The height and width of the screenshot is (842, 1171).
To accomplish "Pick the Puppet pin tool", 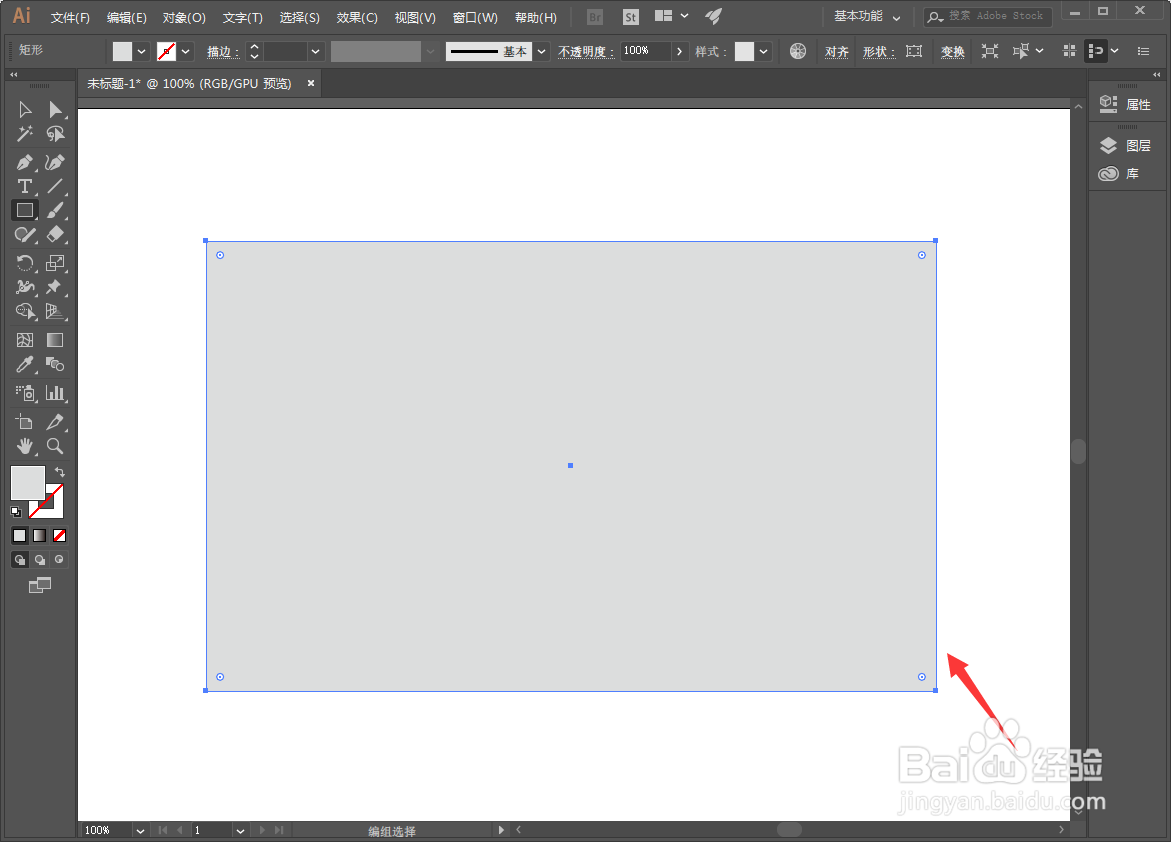I will point(55,287).
